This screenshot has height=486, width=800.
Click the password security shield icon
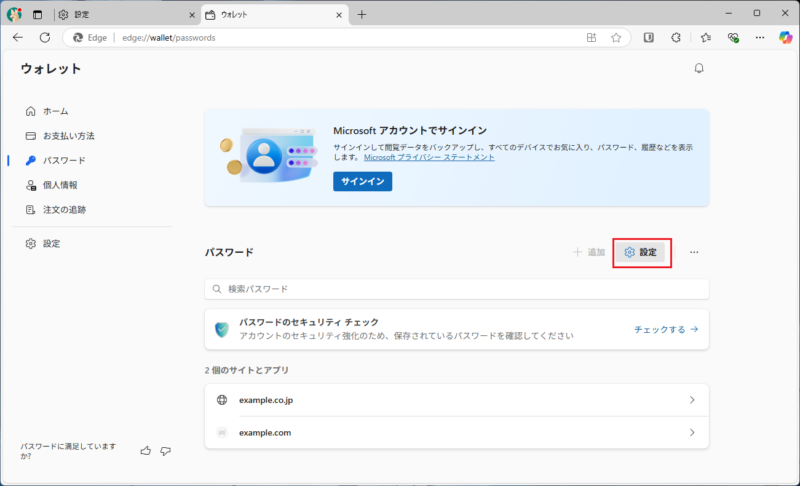click(222, 329)
